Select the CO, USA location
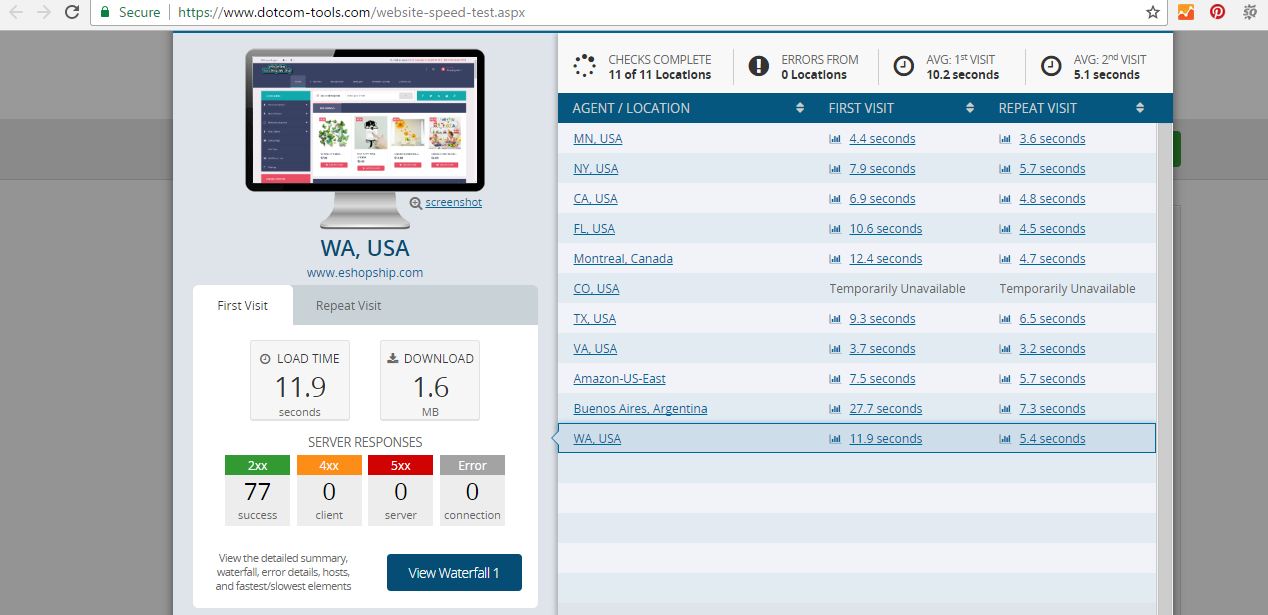The image size is (1268, 615). click(x=596, y=289)
